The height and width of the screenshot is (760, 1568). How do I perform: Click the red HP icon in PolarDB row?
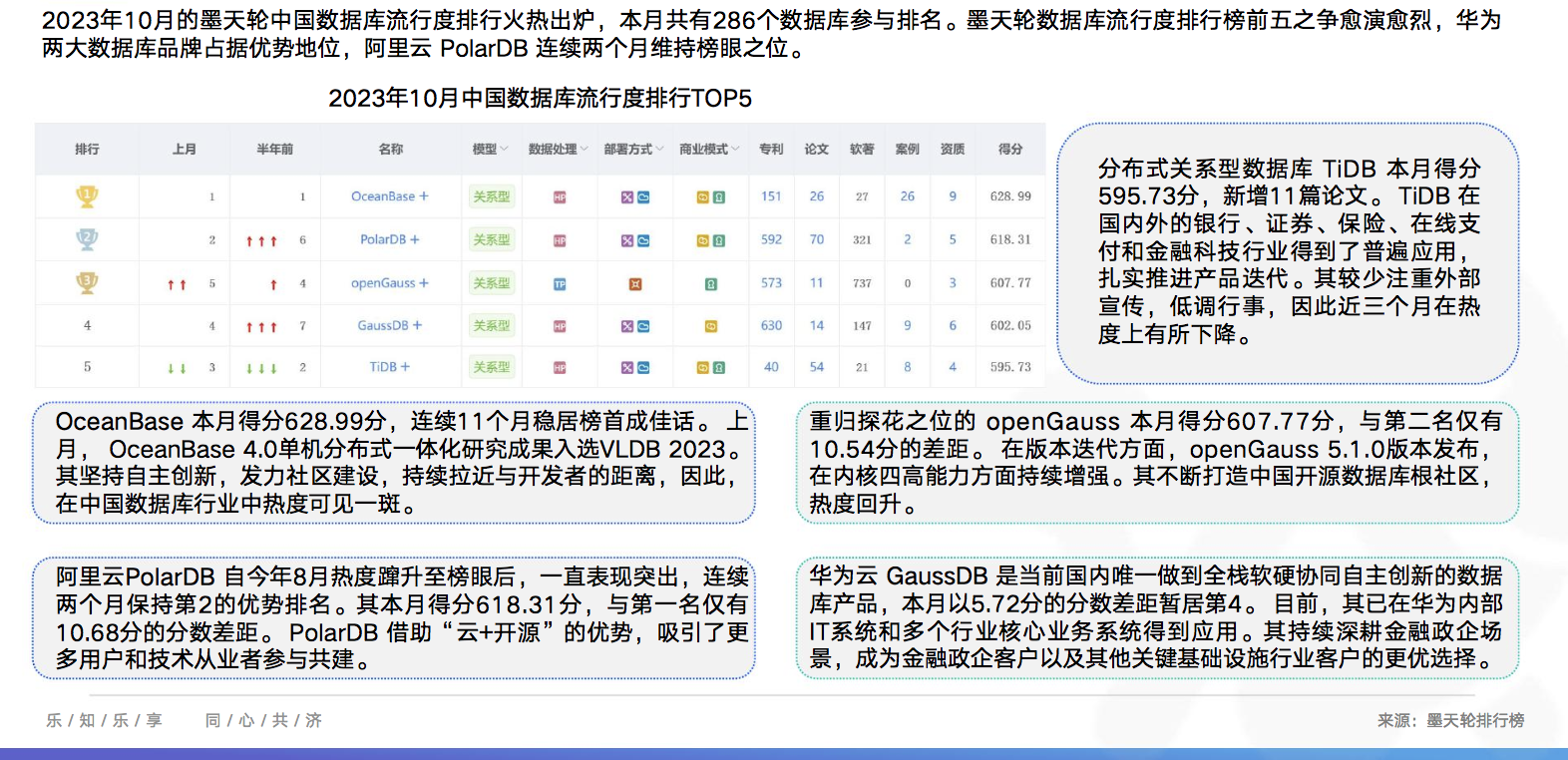click(x=560, y=240)
